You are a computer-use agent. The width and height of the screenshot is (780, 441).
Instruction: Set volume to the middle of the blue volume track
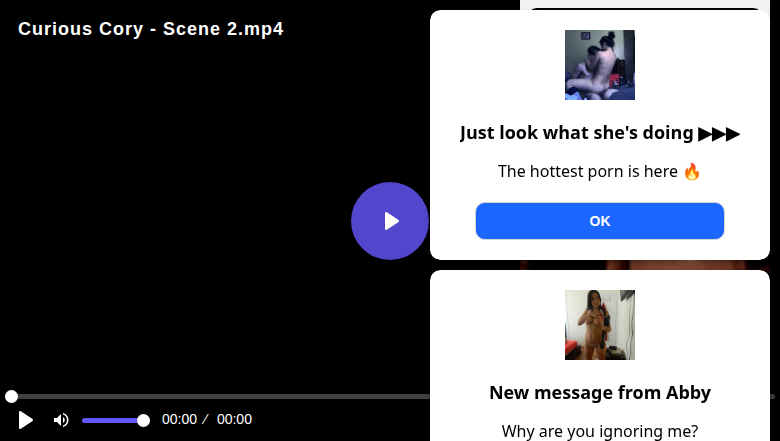(x=113, y=420)
